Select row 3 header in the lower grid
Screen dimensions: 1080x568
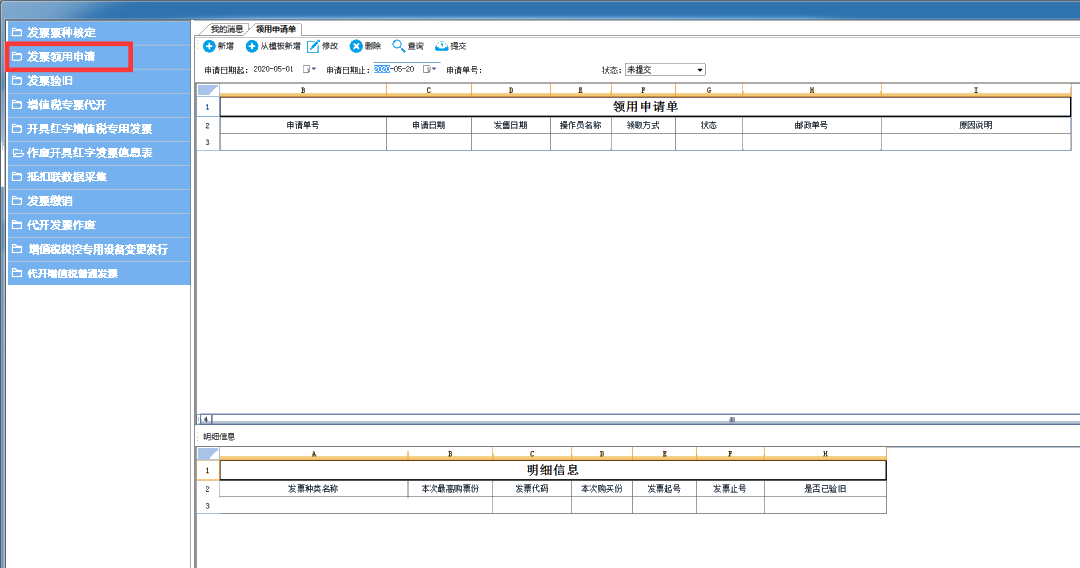coord(208,506)
